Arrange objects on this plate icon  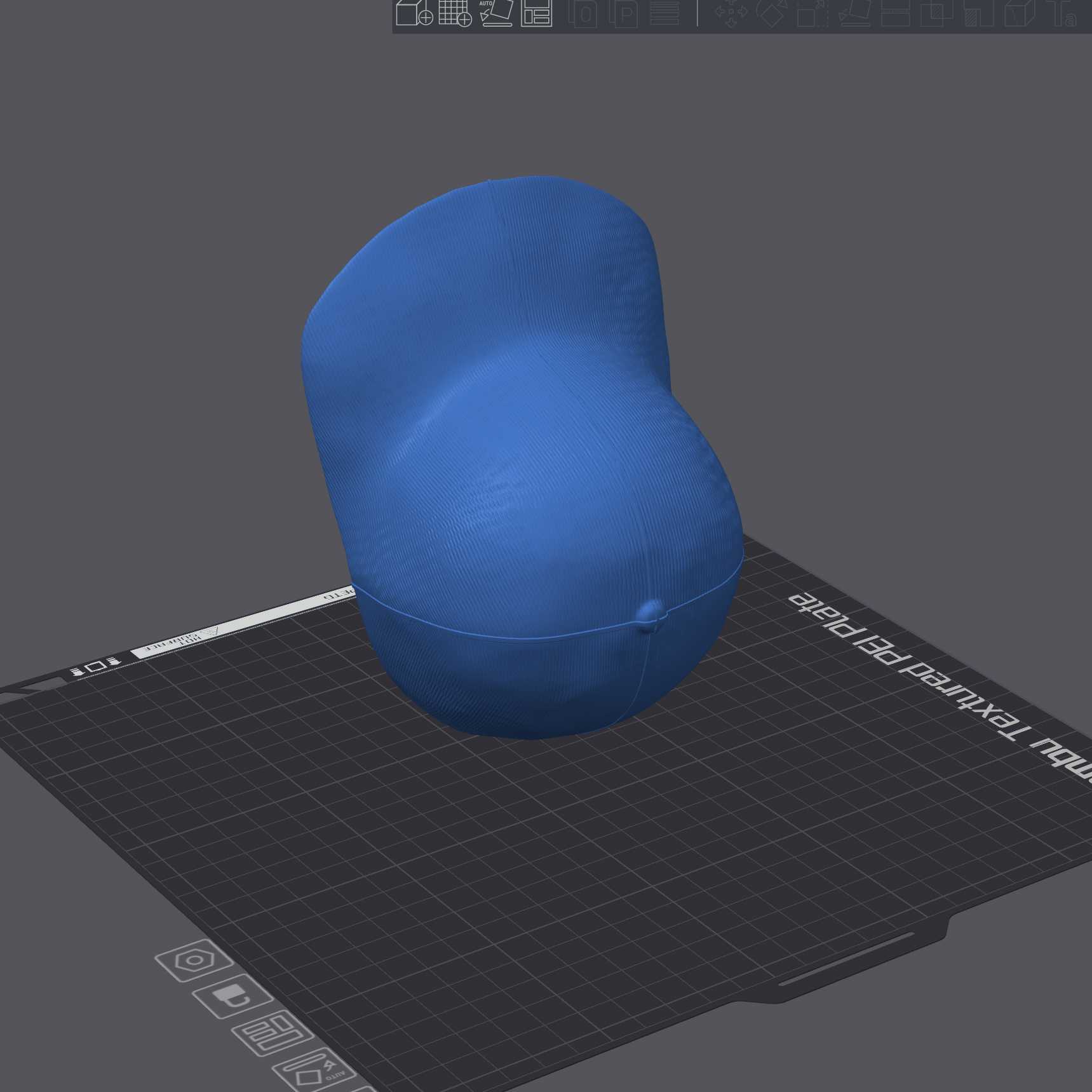(273, 1034)
